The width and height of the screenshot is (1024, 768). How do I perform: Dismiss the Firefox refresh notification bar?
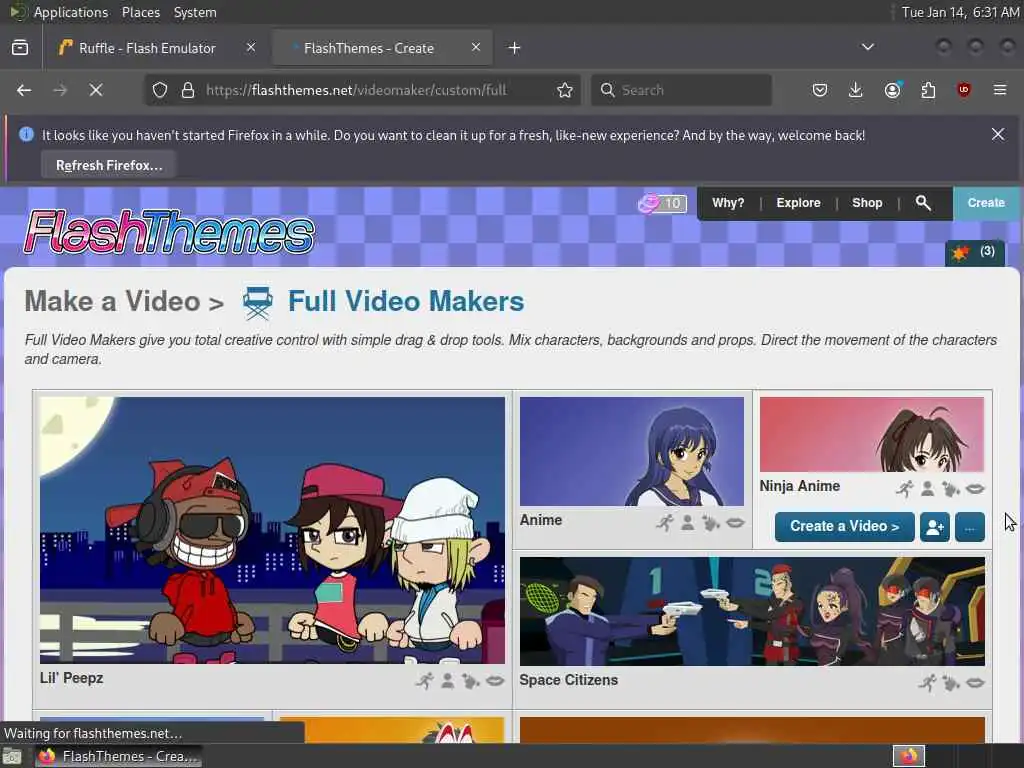(x=998, y=134)
